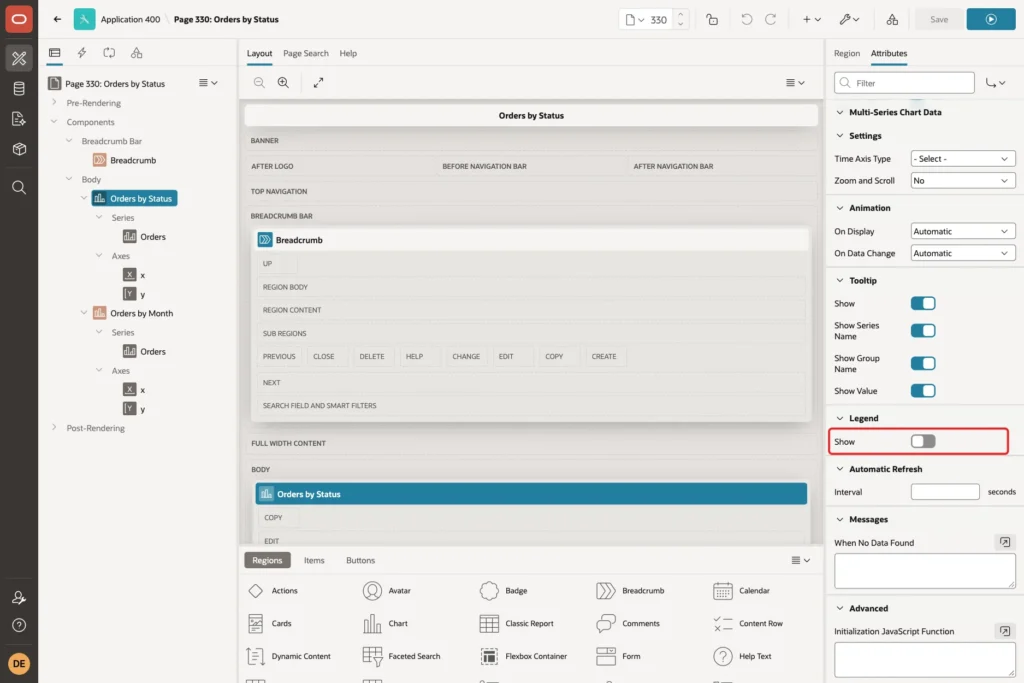Select Orders by Status tree node
The height and width of the screenshot is (683, 1024).
click(135, 199)
